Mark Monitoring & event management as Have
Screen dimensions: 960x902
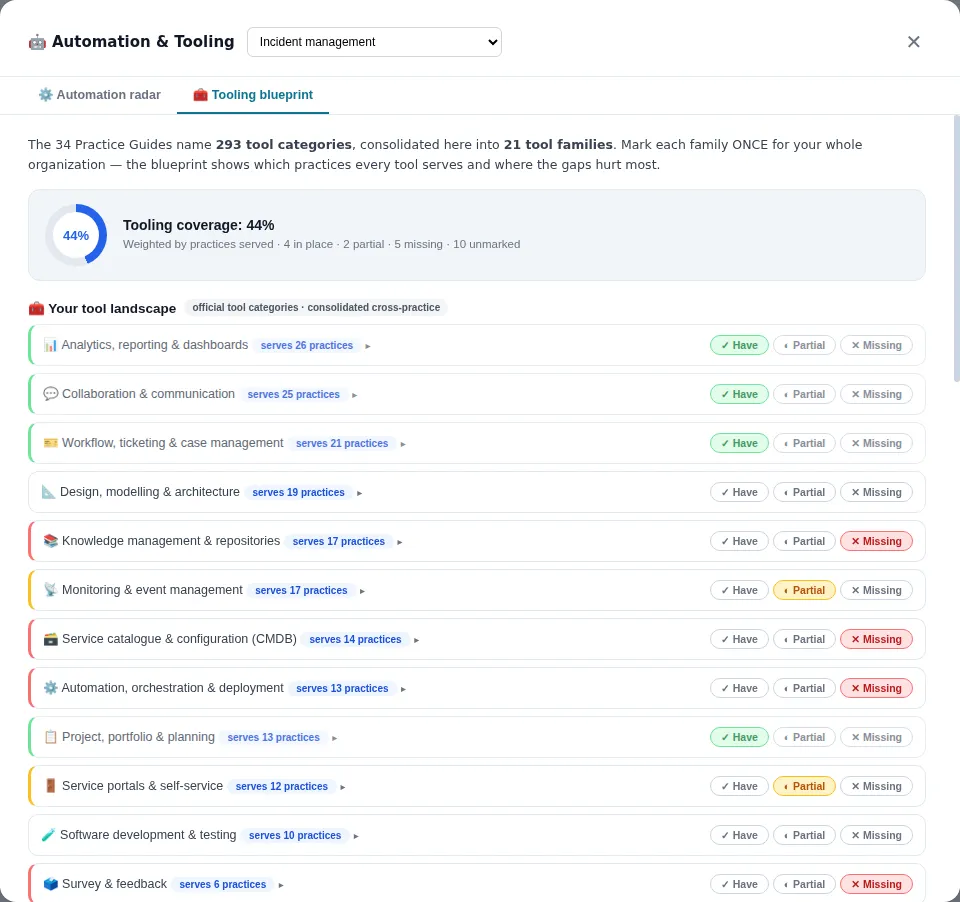[x=739, y=590]
